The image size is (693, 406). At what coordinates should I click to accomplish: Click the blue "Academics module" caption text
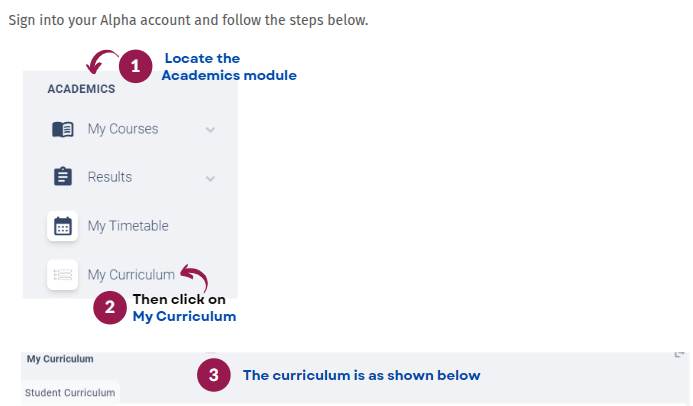[x=230, y=75]
